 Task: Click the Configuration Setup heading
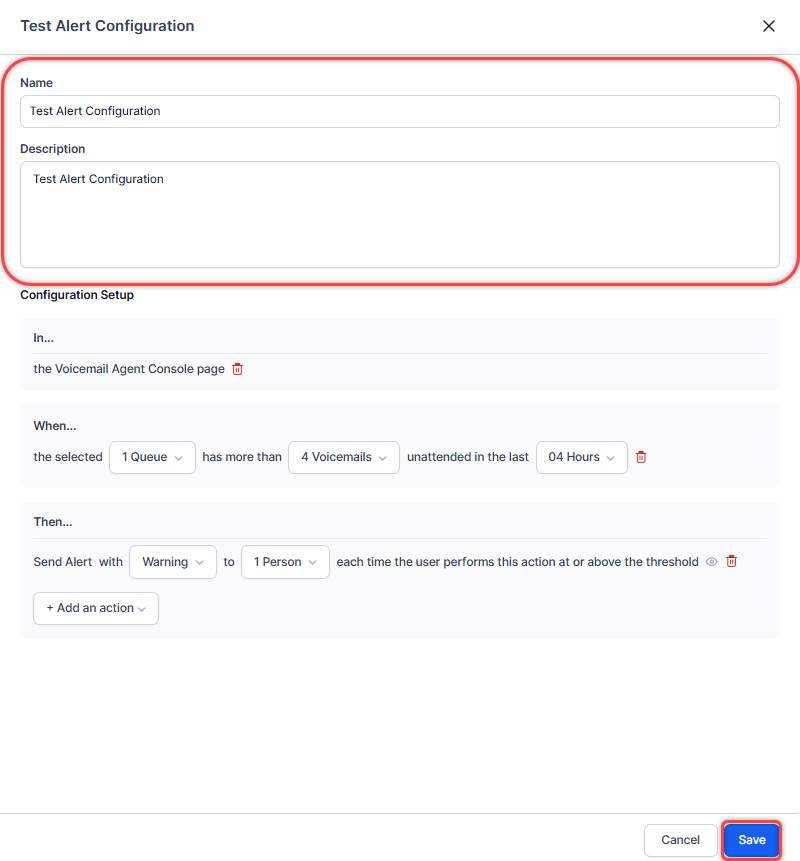(x=77, y=295)
